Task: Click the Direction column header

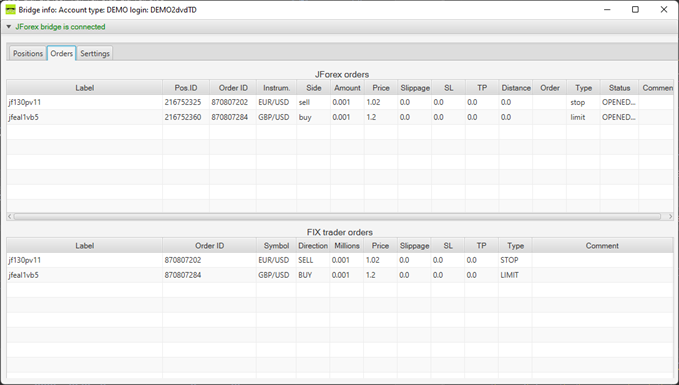Action: tap(313, 246)
